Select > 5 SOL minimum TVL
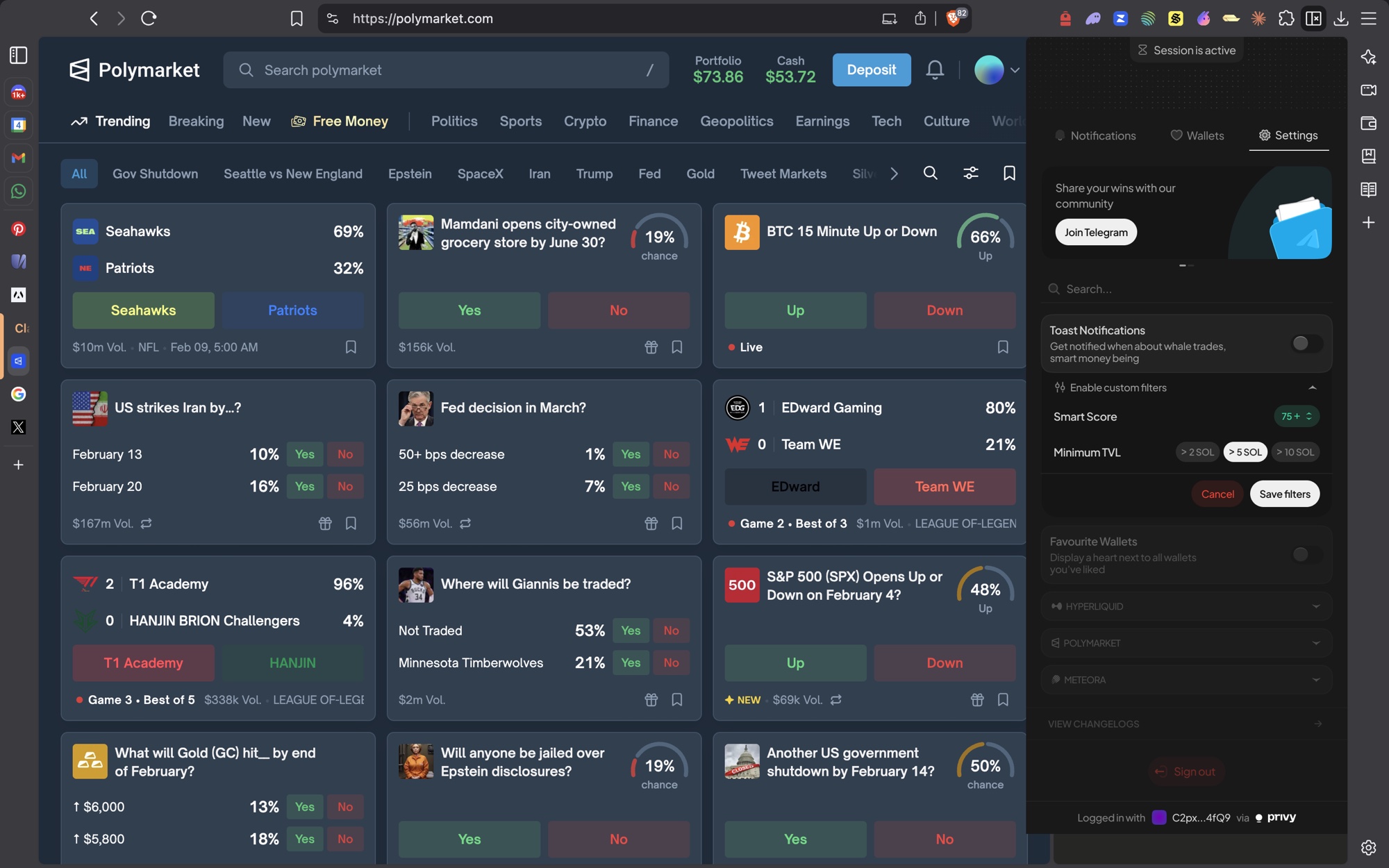This screenshot has height=868, width=1389. click(1245, 452)
